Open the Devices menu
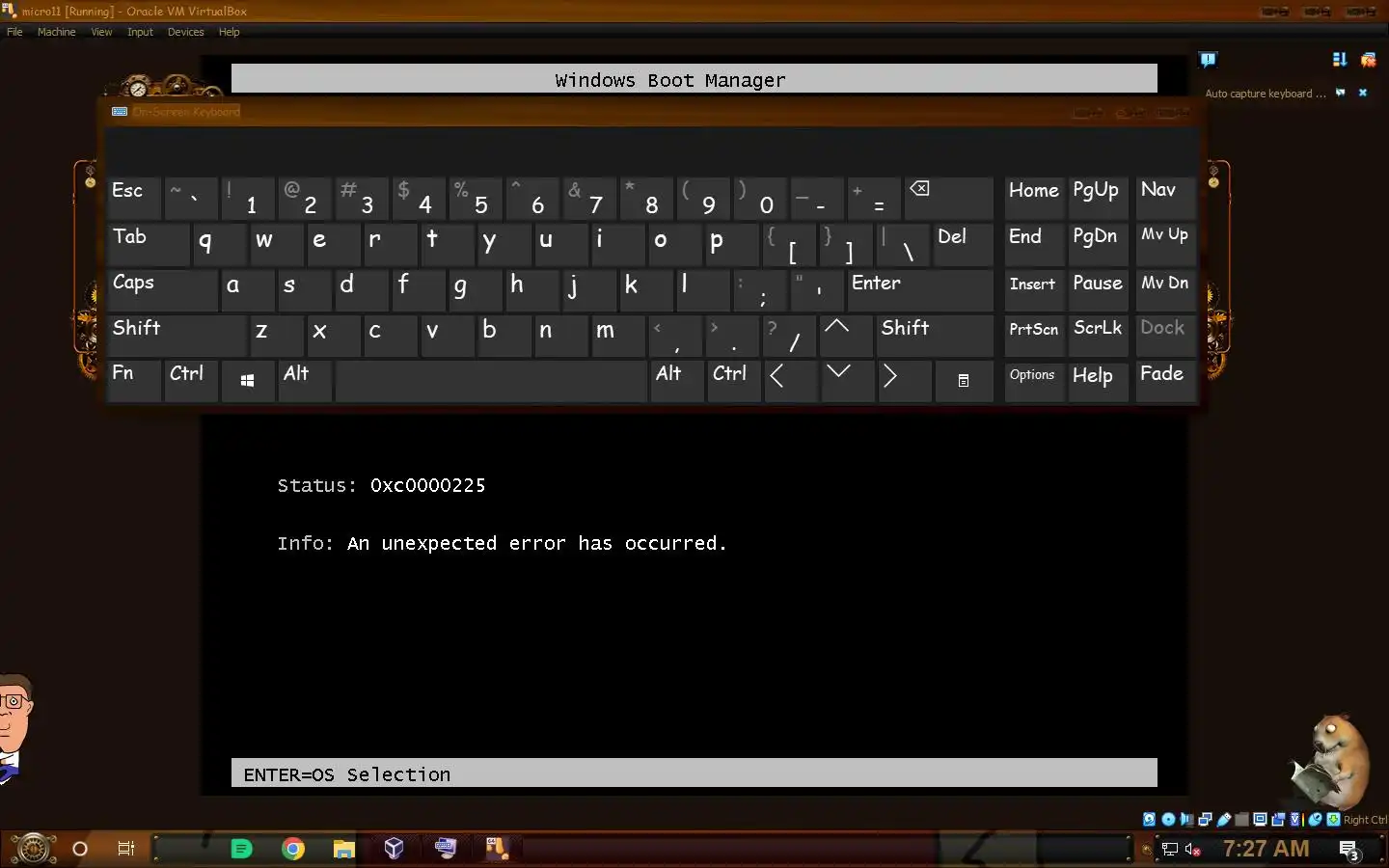 click(x=185, y=32)
